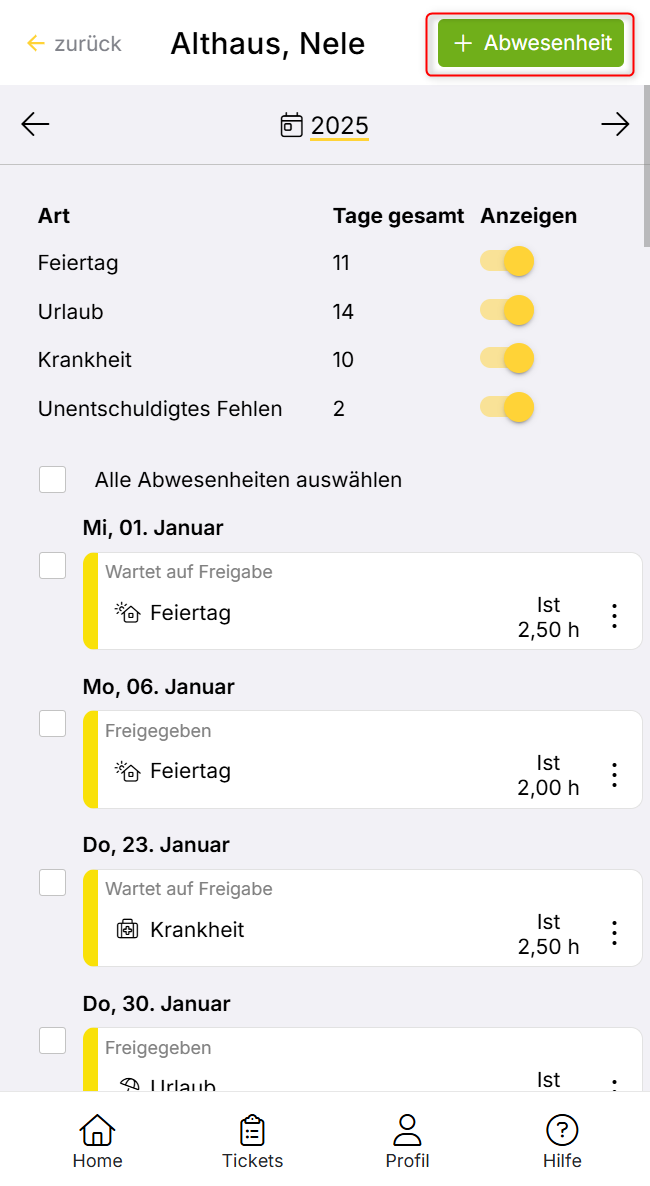Select checkbox for Mi, 01. Januar entry
The height and width of the screenshot is (1186, 650).
(x=53, y=566)
